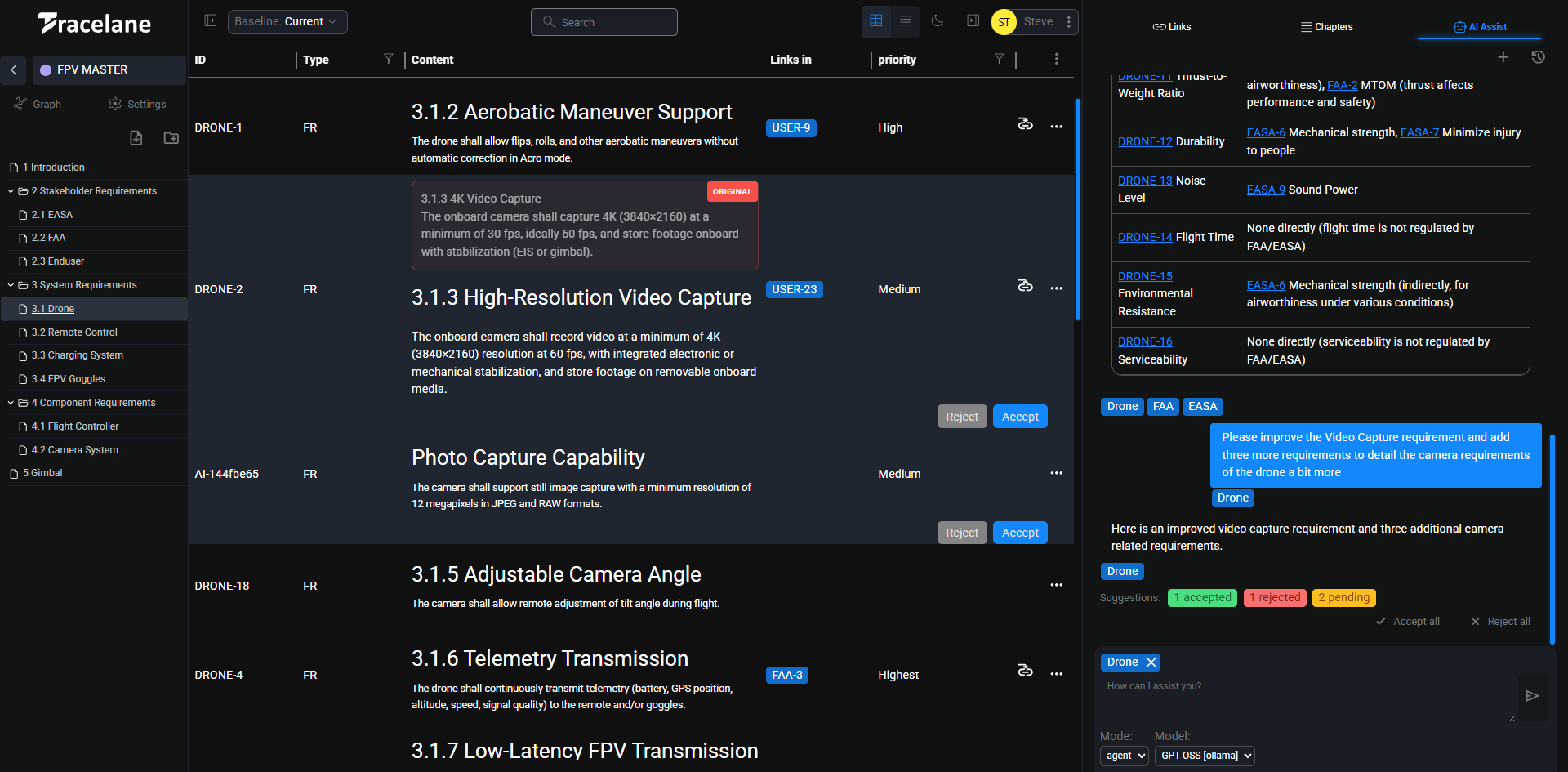Open the filter funnel next to the ID column
1568x772 pixels.
388,59
